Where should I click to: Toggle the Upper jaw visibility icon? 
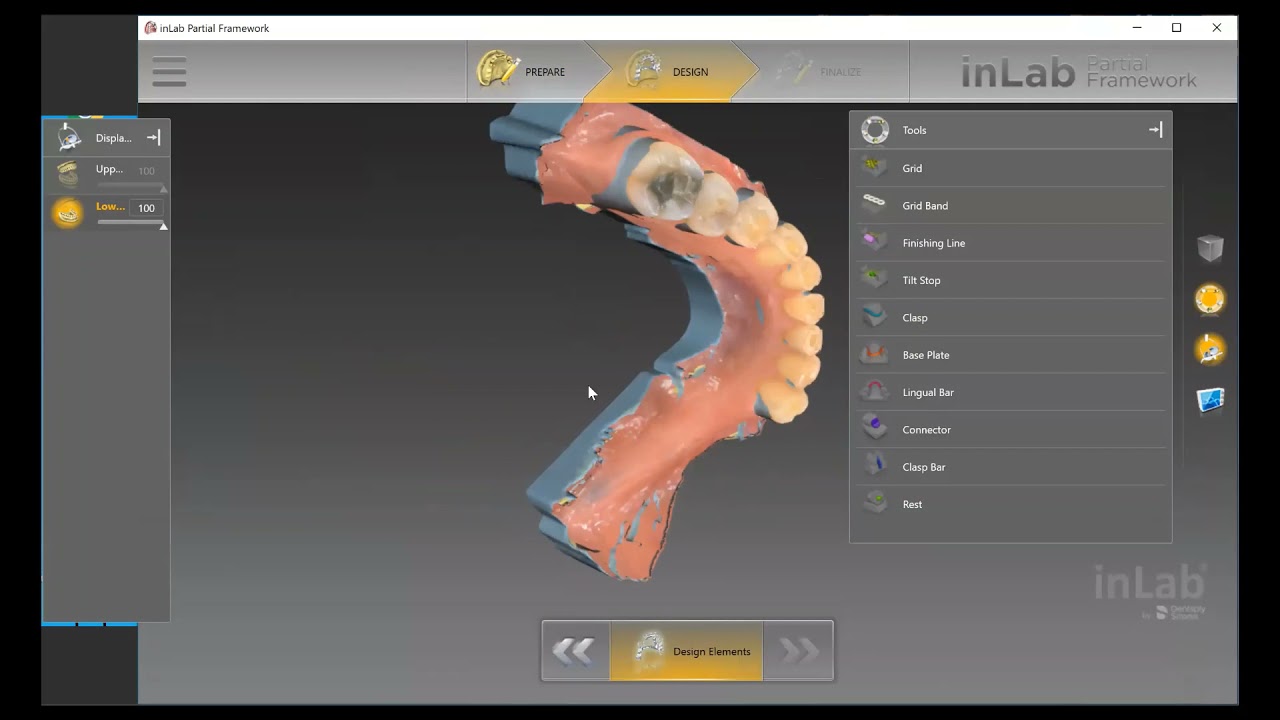click(x=68, y=174)
